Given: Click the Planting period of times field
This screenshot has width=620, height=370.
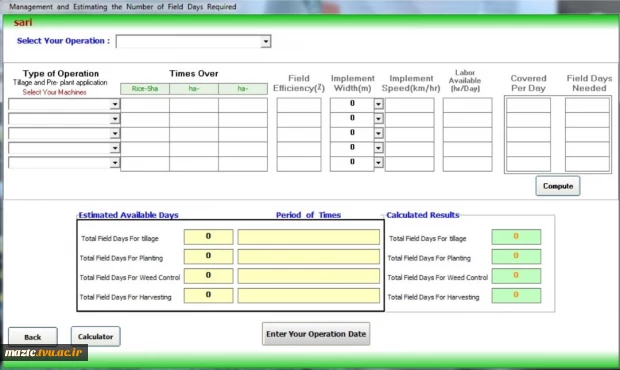Looking at the screenshot, I should coord(308,256).
